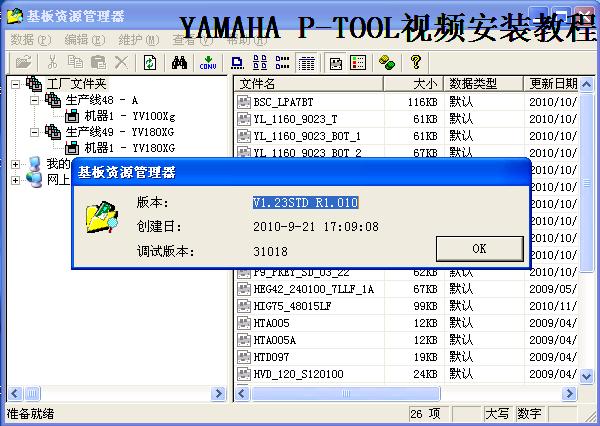
Task: Select file YL_1160_9023_BOT_1
Action: click(307, 136)
